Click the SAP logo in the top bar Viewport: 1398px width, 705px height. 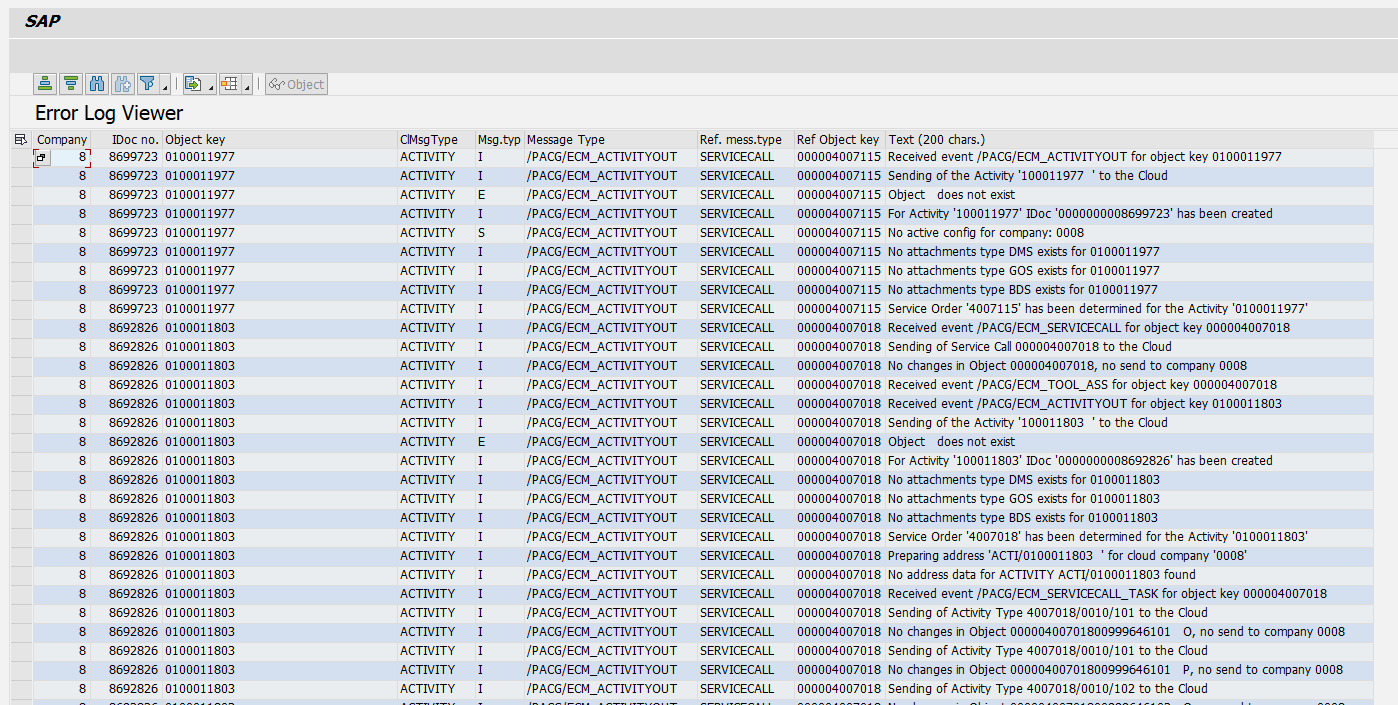[x=44, y=21]
